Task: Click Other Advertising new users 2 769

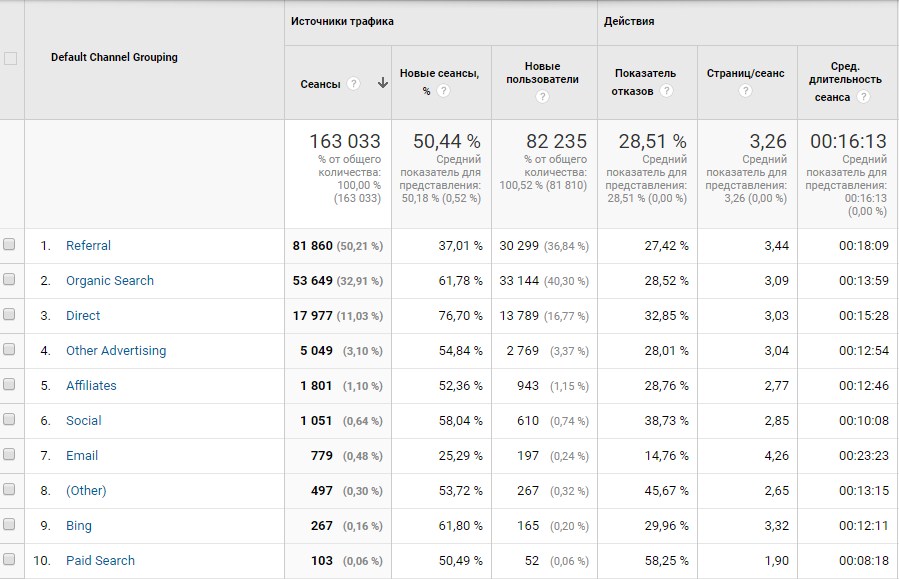Action: [x=522, y=351]
